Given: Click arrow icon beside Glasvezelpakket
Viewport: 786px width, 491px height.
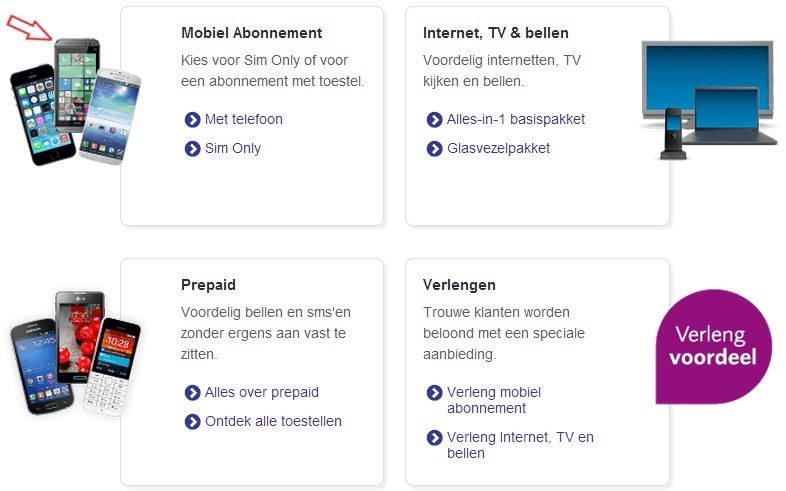Looking at the screenshot, I should [x=434, y=149].
